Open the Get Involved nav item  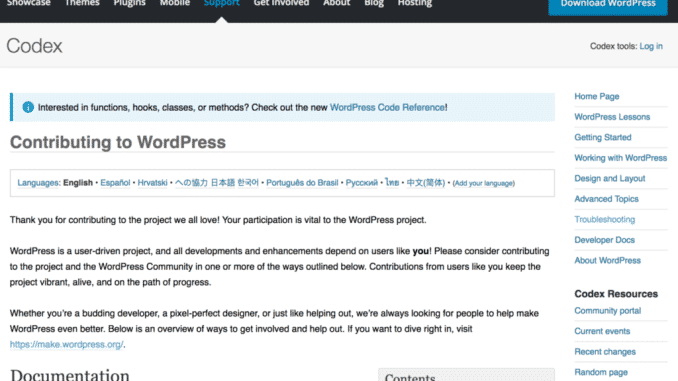tap(281, 3)
